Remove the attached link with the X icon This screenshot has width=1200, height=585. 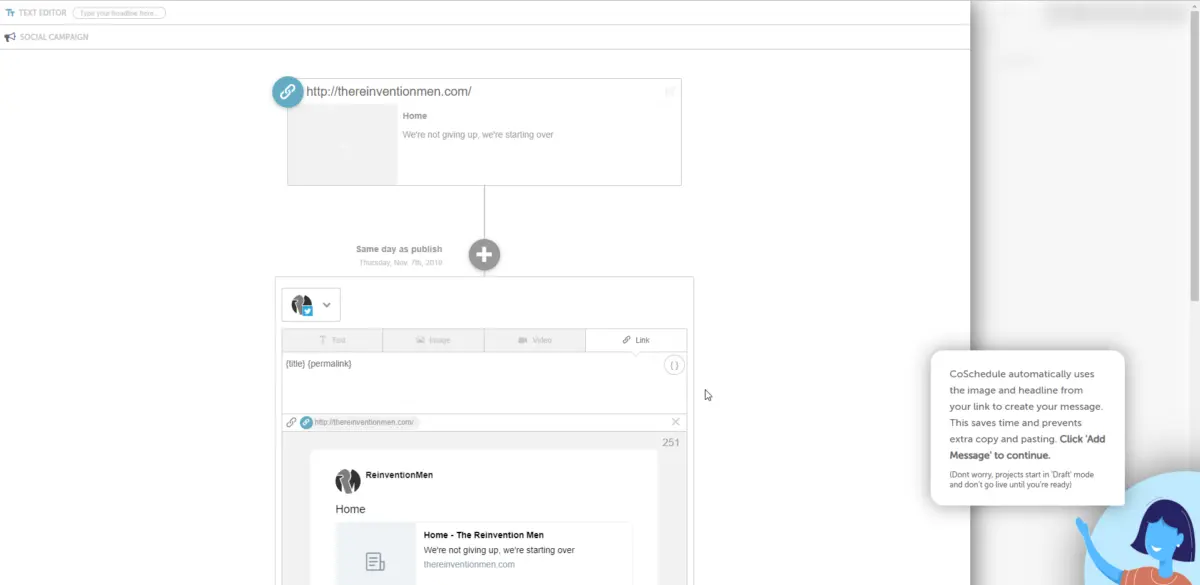pyautogui.click(x=675, y=422)
